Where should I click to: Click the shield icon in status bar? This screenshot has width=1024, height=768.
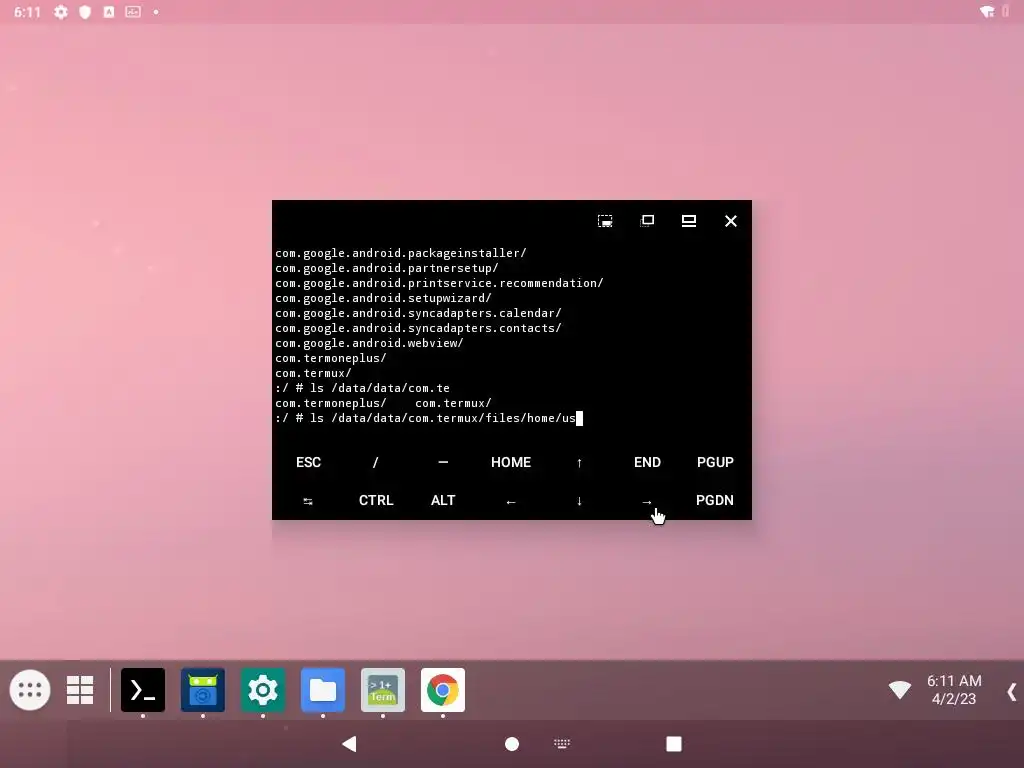pyautogui.click(x=85, y=12)
